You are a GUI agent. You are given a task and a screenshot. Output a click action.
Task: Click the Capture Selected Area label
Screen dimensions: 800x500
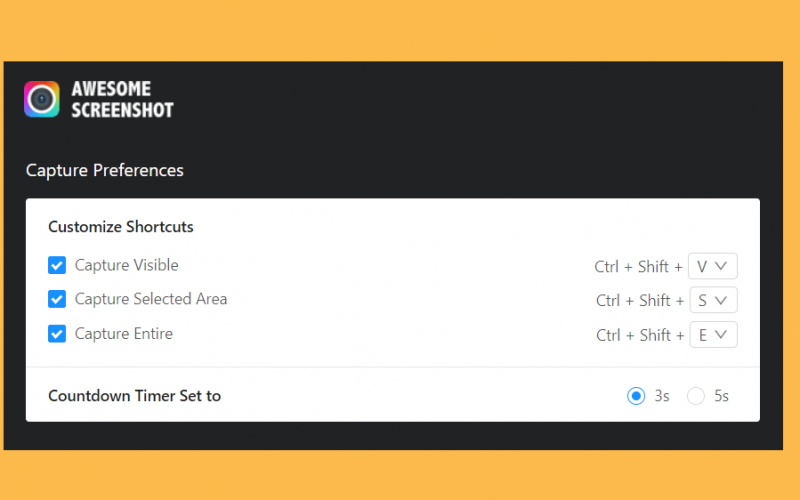(x=151, y=299)
